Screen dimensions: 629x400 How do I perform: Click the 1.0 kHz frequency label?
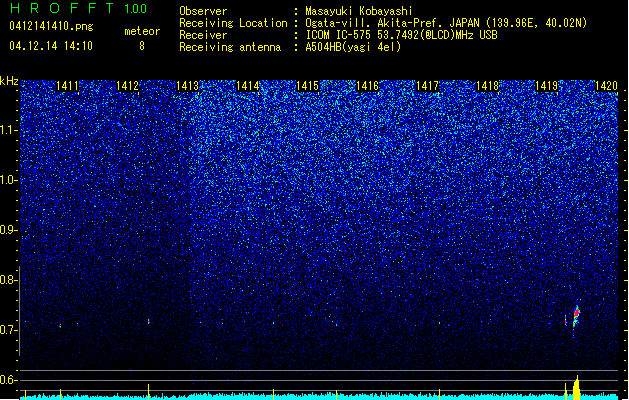(8, 180)
